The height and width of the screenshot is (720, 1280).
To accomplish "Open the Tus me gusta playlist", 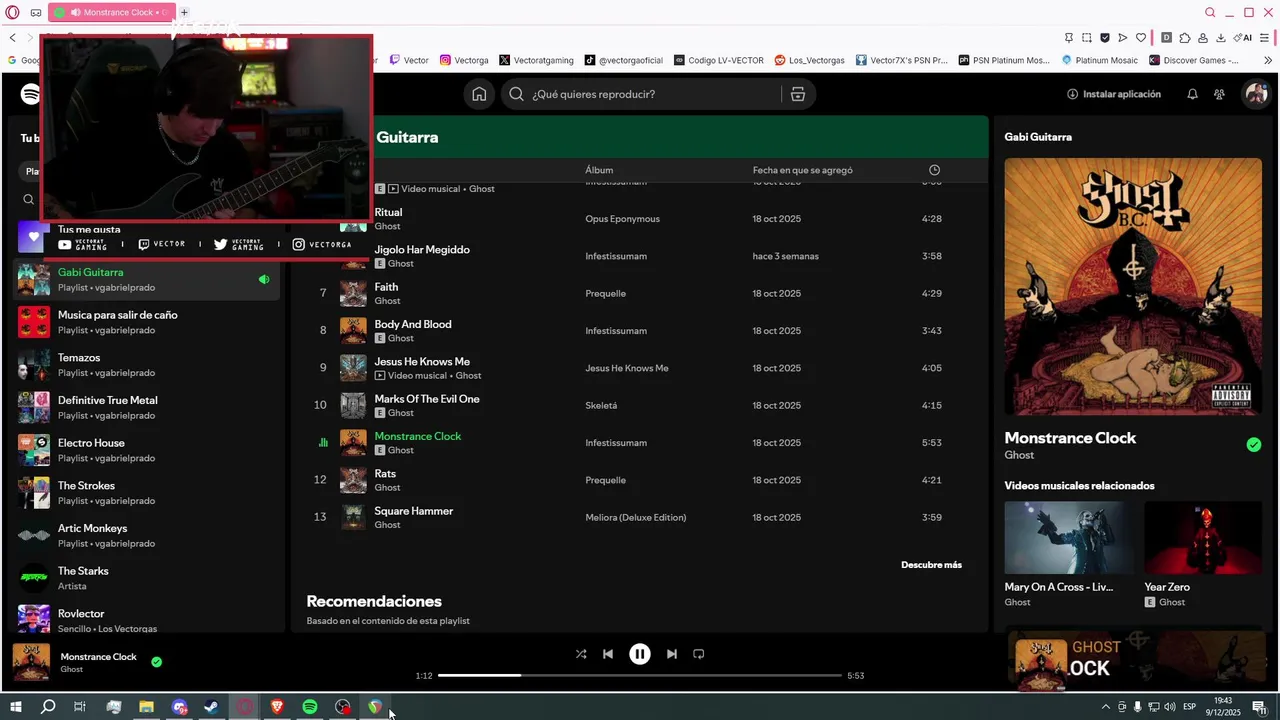I will coord(89,230).
